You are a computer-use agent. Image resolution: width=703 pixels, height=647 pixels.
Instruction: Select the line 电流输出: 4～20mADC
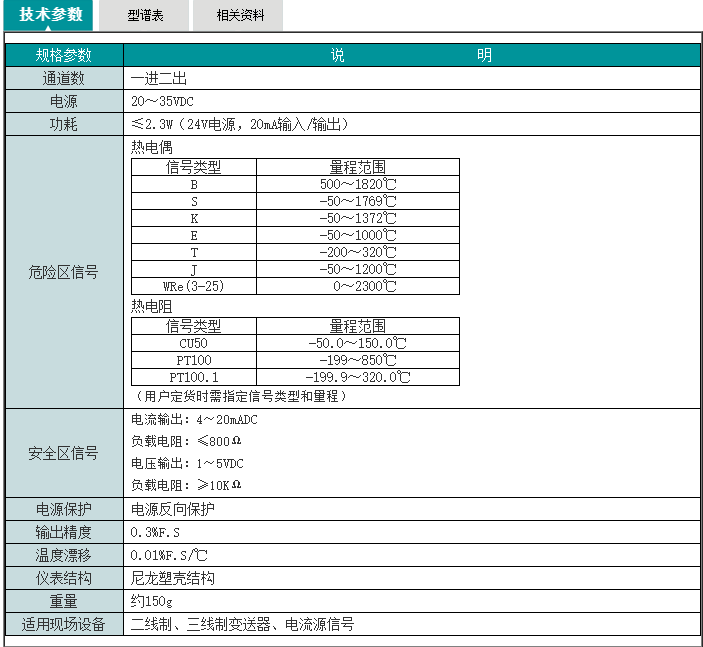coord(194,420)
